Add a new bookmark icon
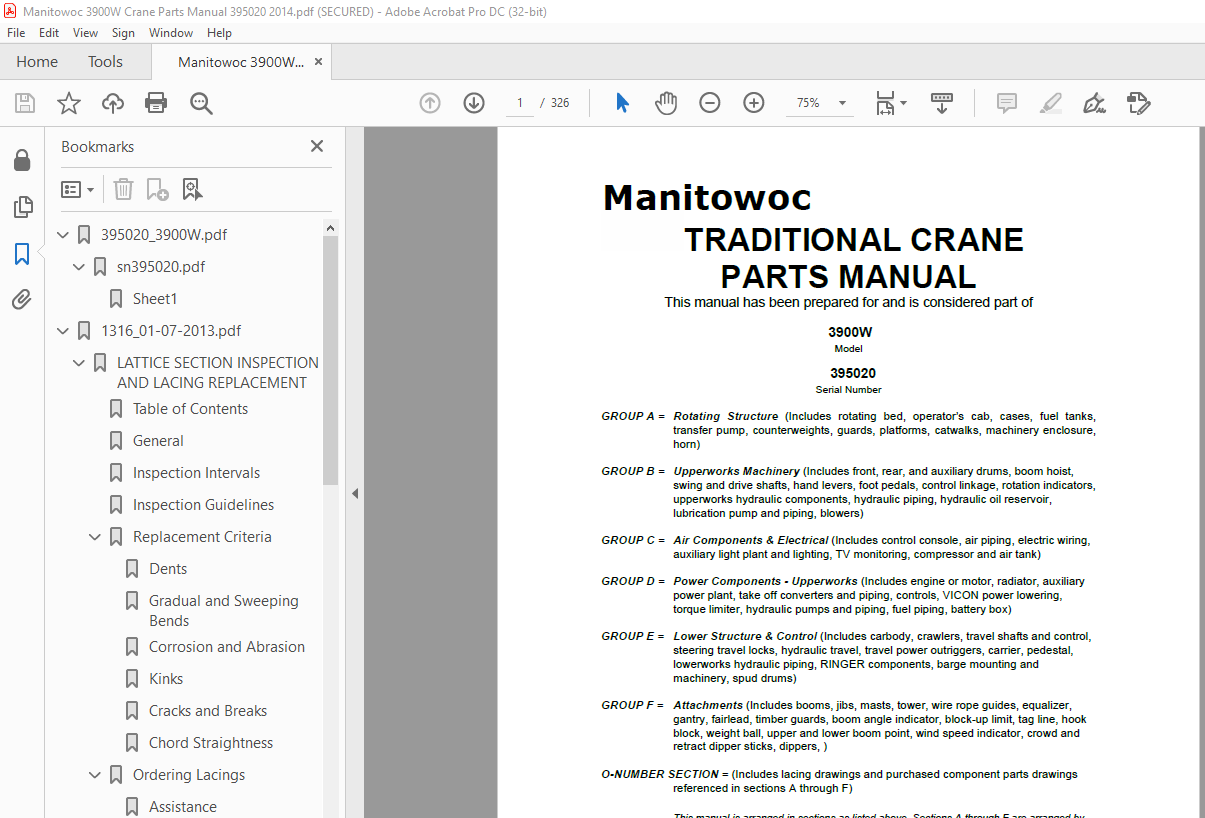Image resolution: width=1205 pixels, height=818 pixels. tap(157, 189)
